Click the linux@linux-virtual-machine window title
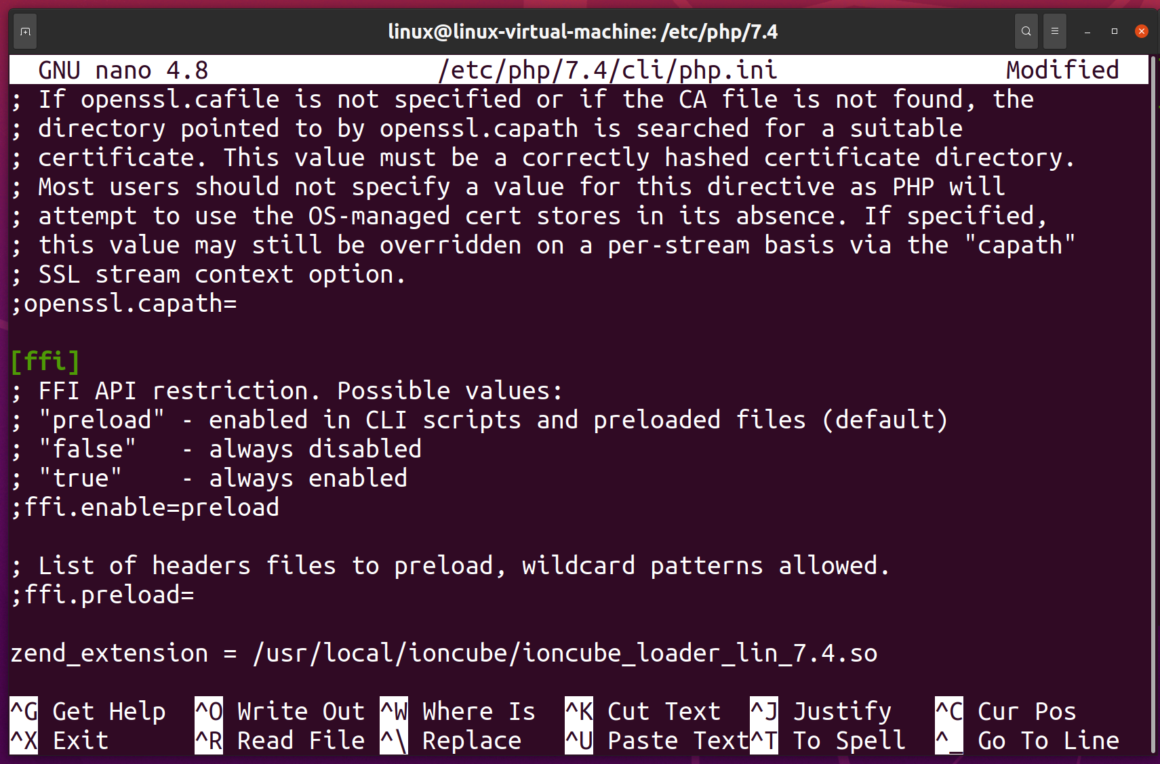This screenshot has width=1160, height=764. 583,31
